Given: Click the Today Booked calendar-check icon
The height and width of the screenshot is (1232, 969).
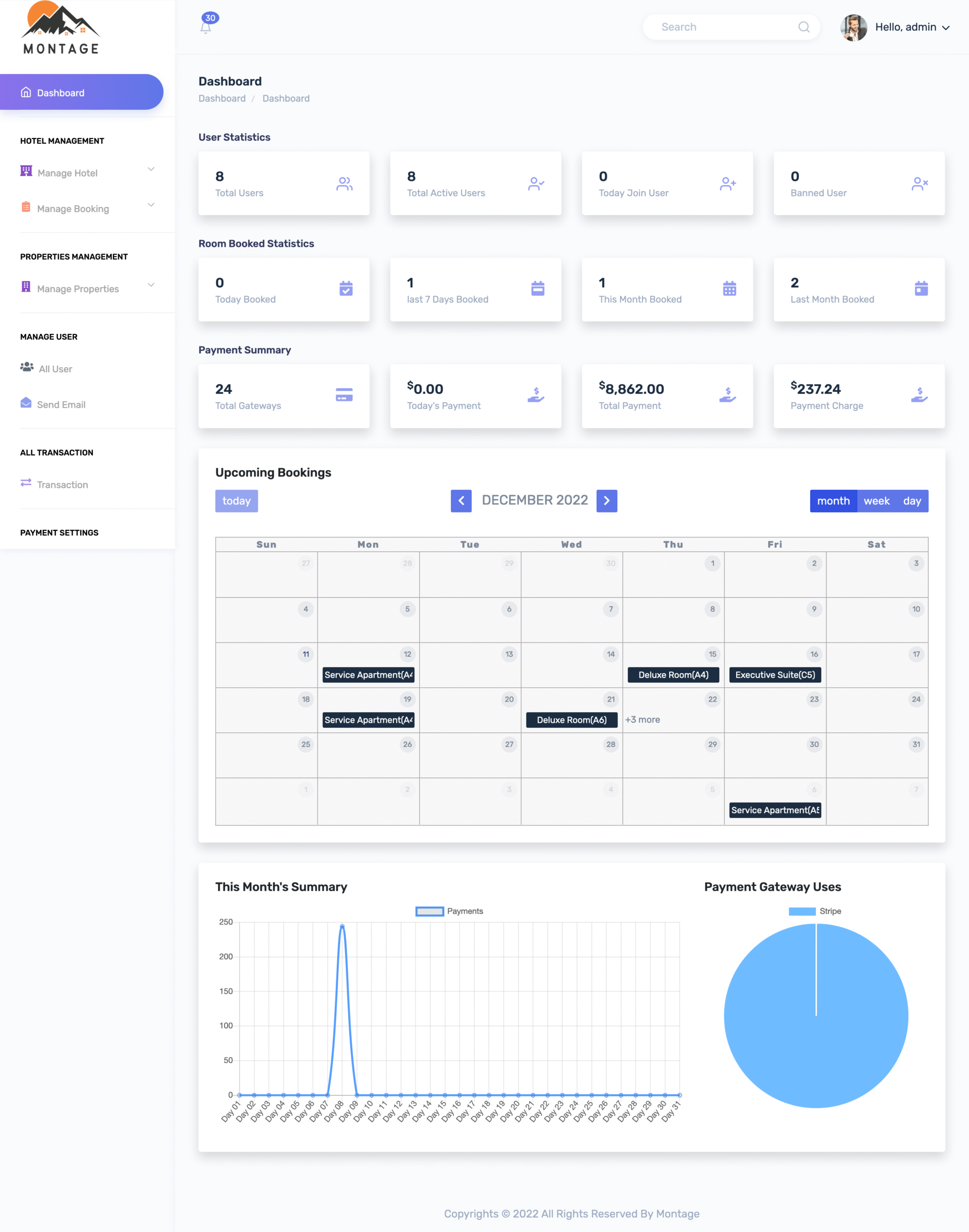Looking at the screenshot, I should (345, 289).
